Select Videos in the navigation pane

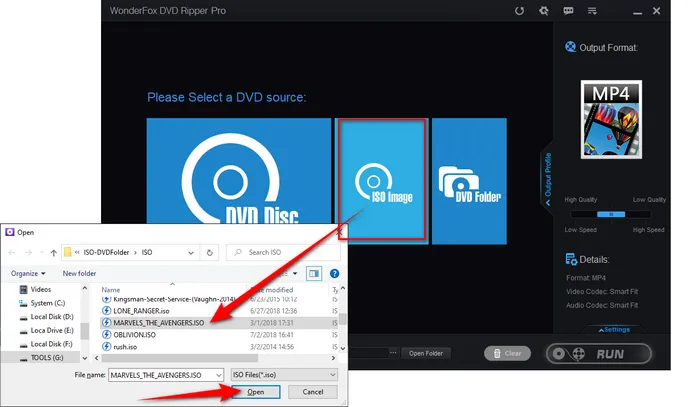pos(41,290)
